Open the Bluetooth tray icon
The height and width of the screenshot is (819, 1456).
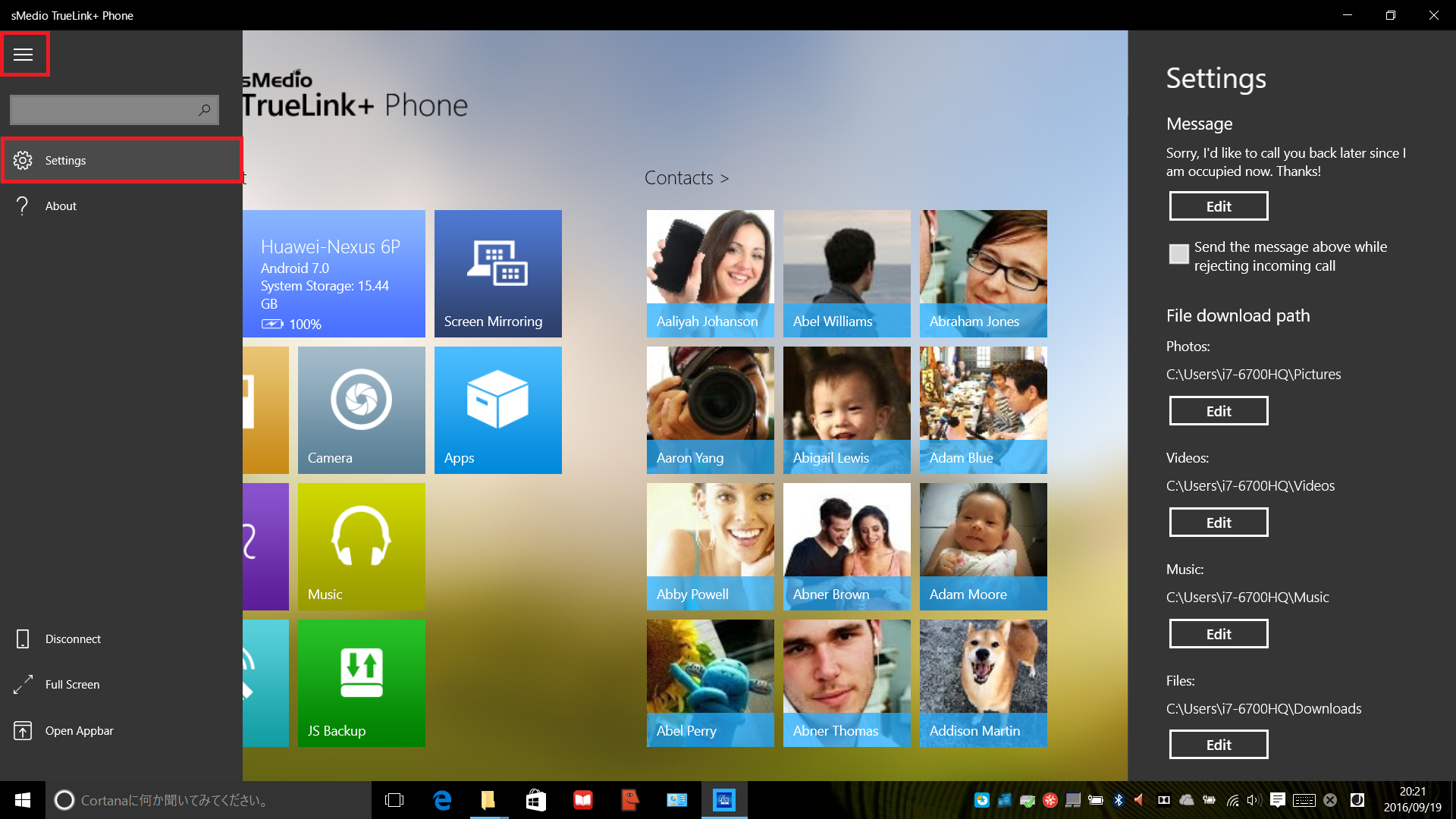point(1118,800)
